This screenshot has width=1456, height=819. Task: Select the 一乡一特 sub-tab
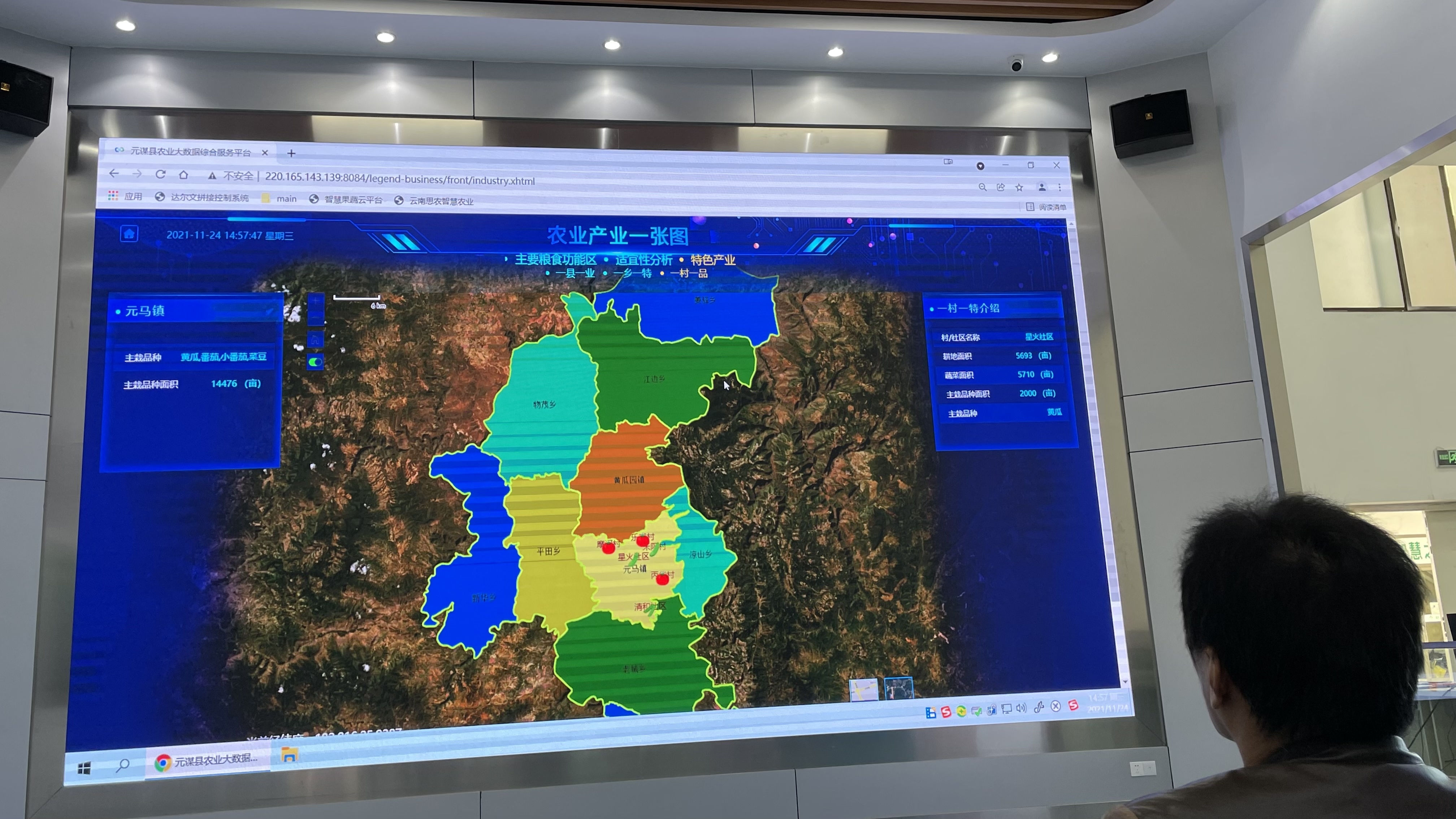tap(632, 274)
